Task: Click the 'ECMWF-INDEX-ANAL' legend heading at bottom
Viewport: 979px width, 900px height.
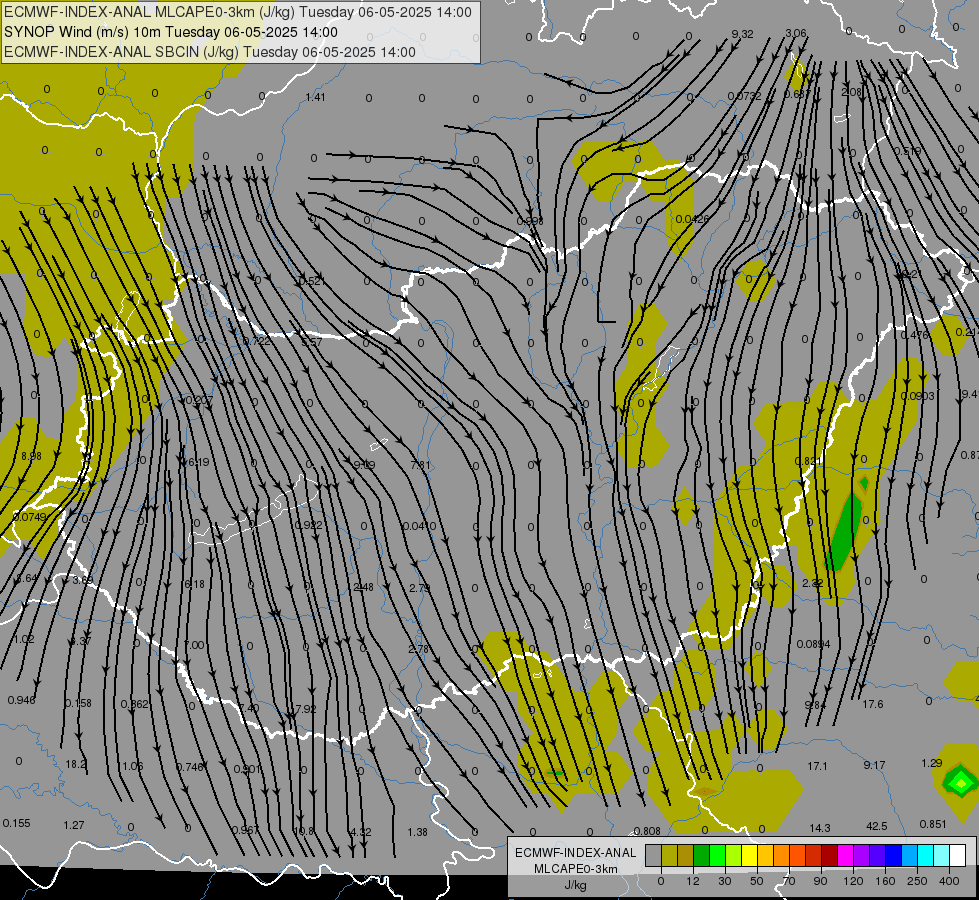Action: [x=575, y=853]
